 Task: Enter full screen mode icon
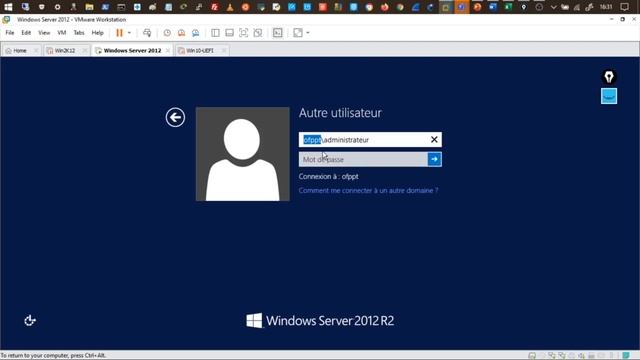pos(243,33)
